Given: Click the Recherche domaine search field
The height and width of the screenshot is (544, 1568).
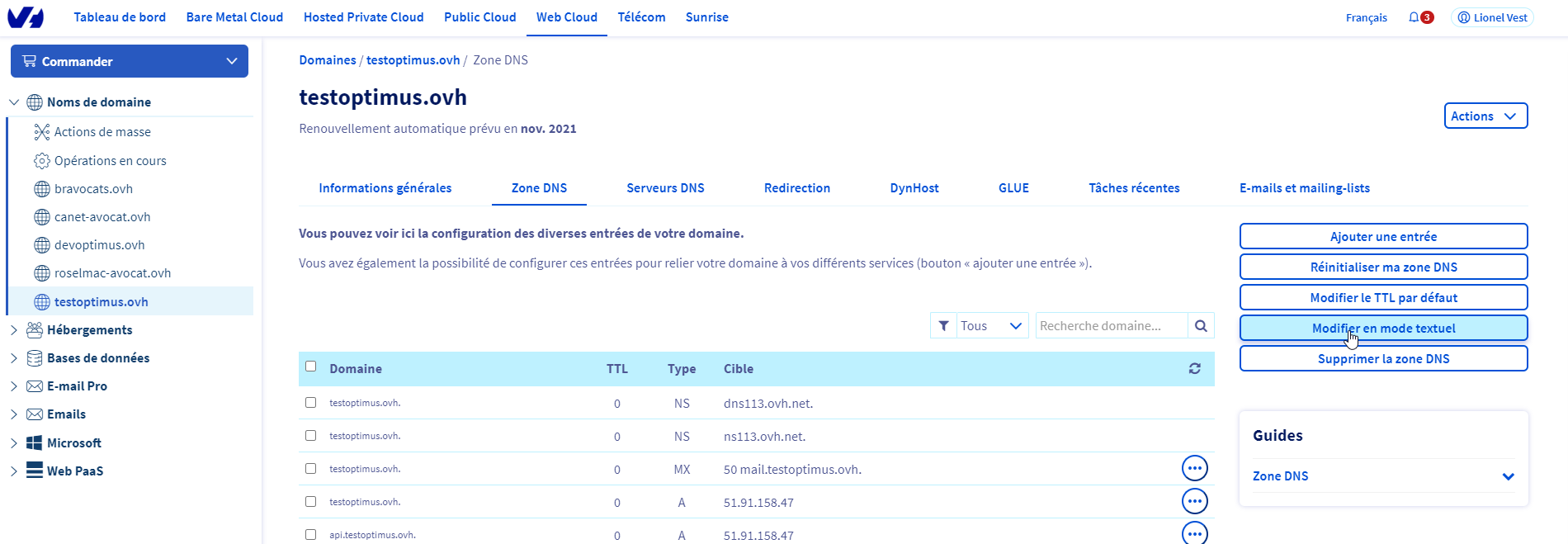Looking at the screenshot, I should [x=1111, y=326].
